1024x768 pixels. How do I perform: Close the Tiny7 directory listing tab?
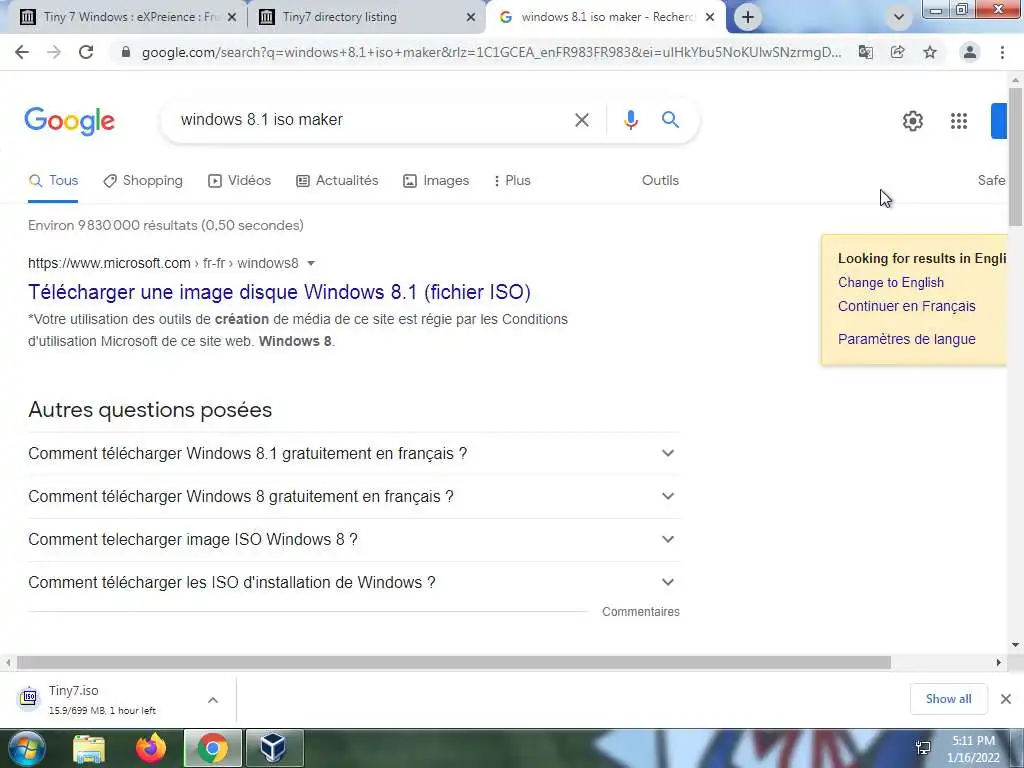pyautogui.click(x=471, y=18)
